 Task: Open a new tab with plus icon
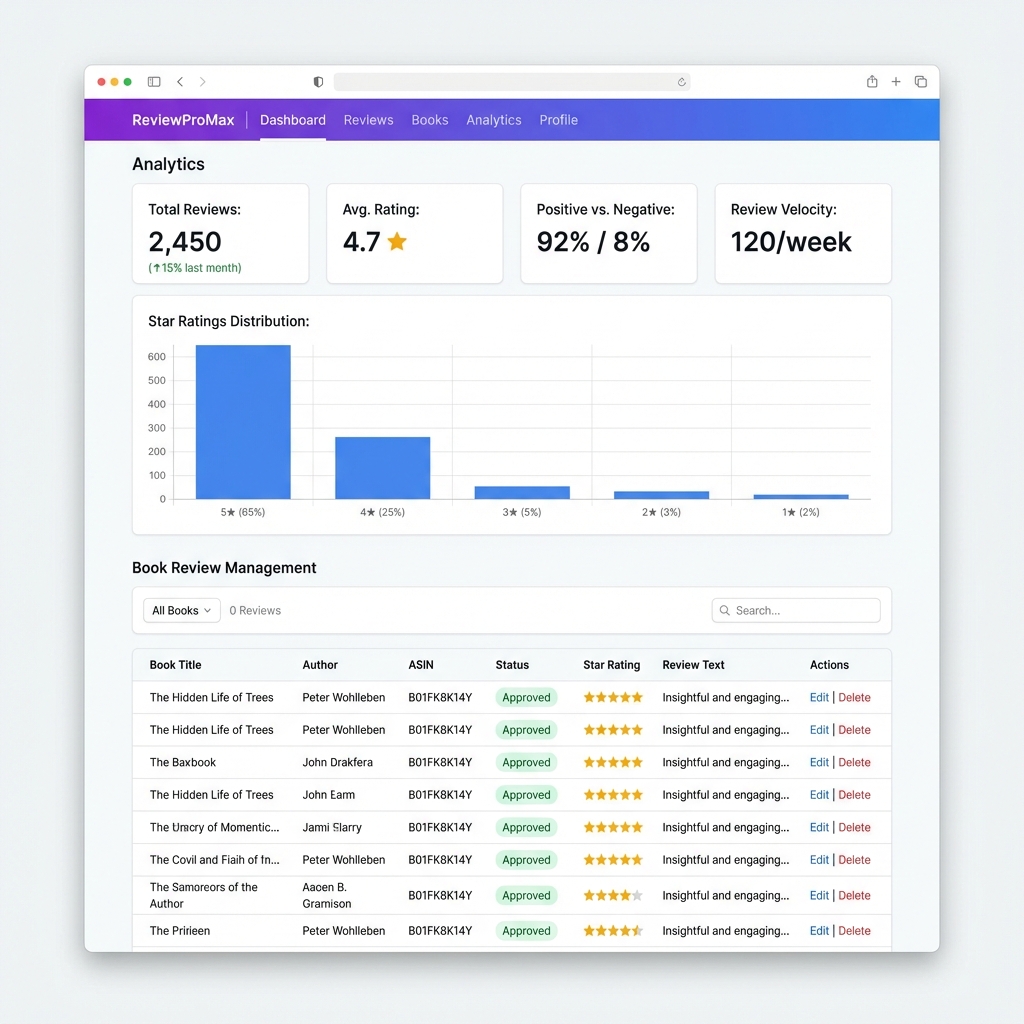[896, 82]
